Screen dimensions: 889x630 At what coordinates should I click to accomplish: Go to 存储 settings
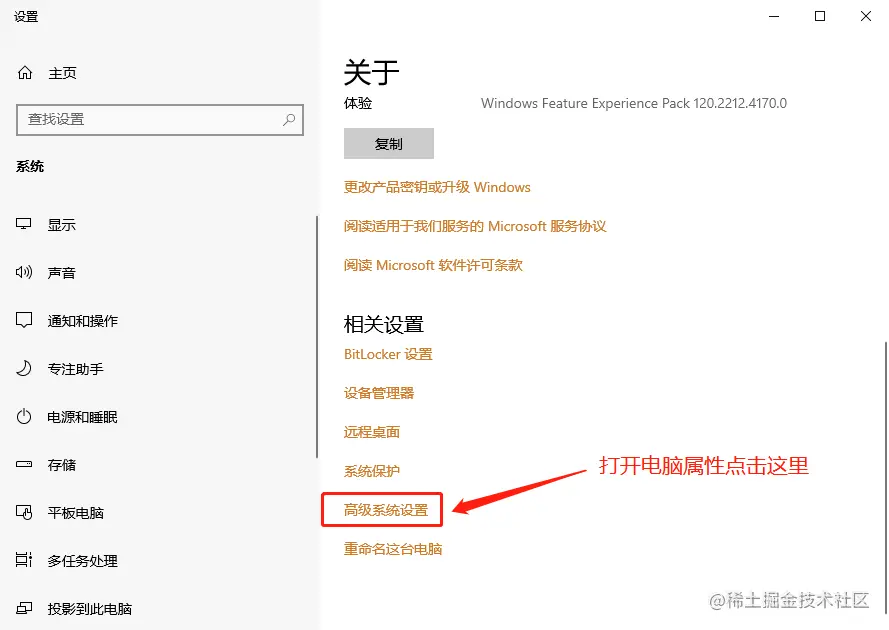(x=62, y=465)
